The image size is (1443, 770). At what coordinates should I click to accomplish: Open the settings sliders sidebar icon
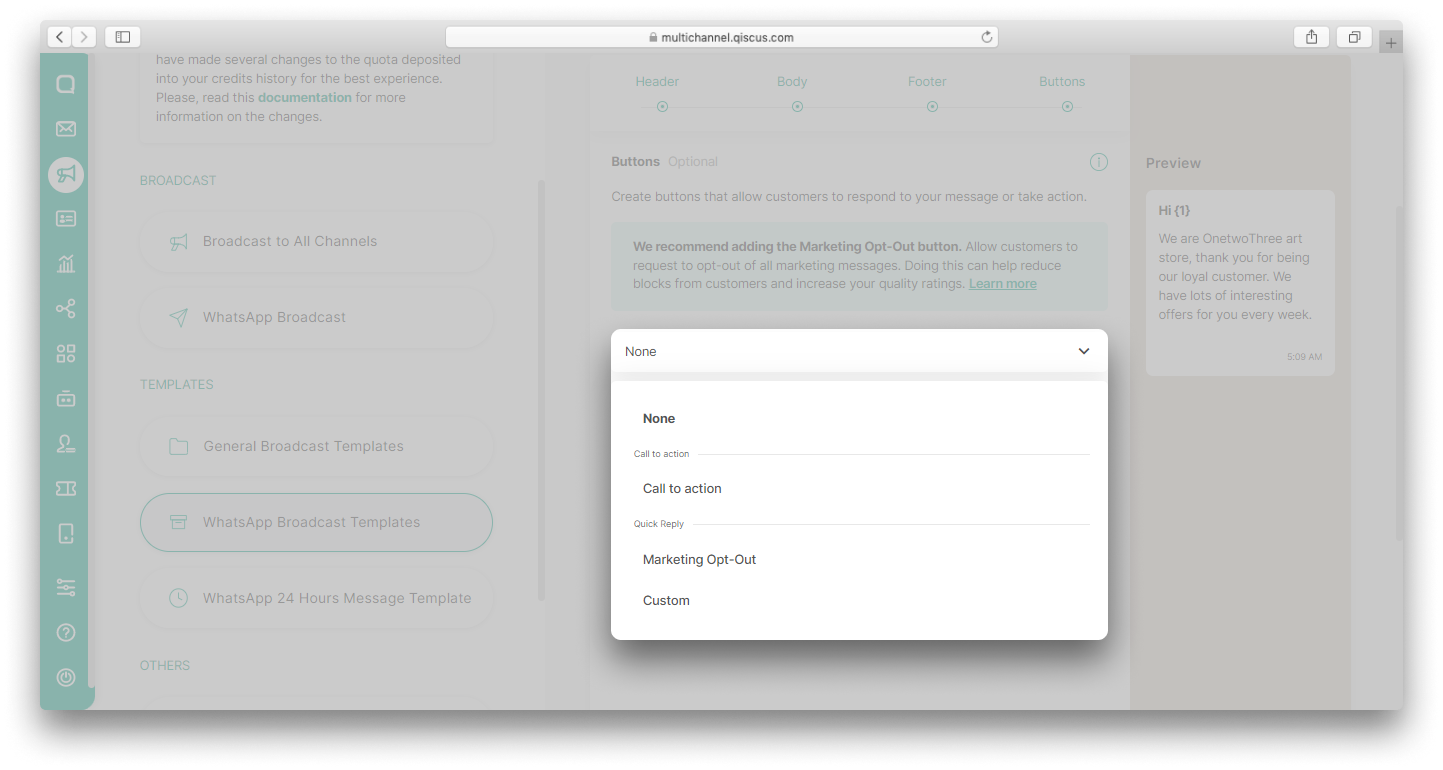click(x=66, y=587)
